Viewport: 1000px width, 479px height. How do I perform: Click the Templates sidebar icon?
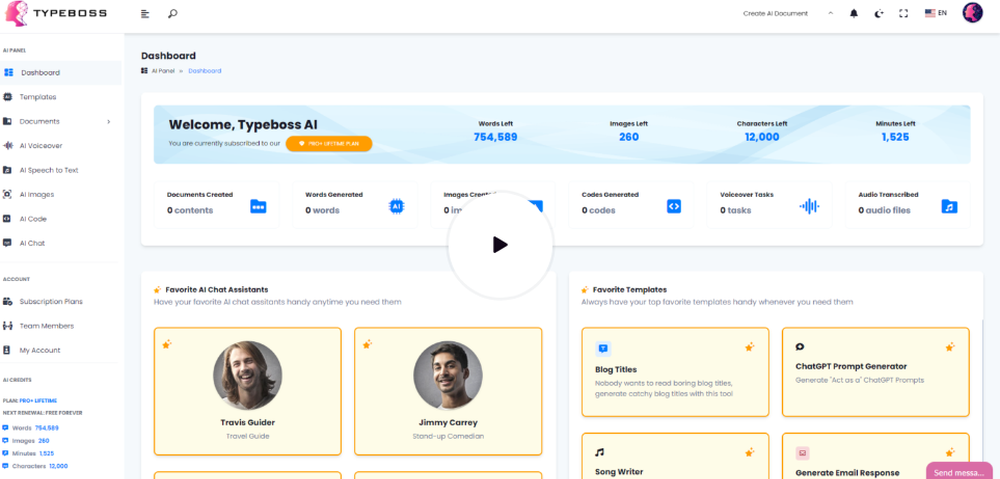coord(7,97)
